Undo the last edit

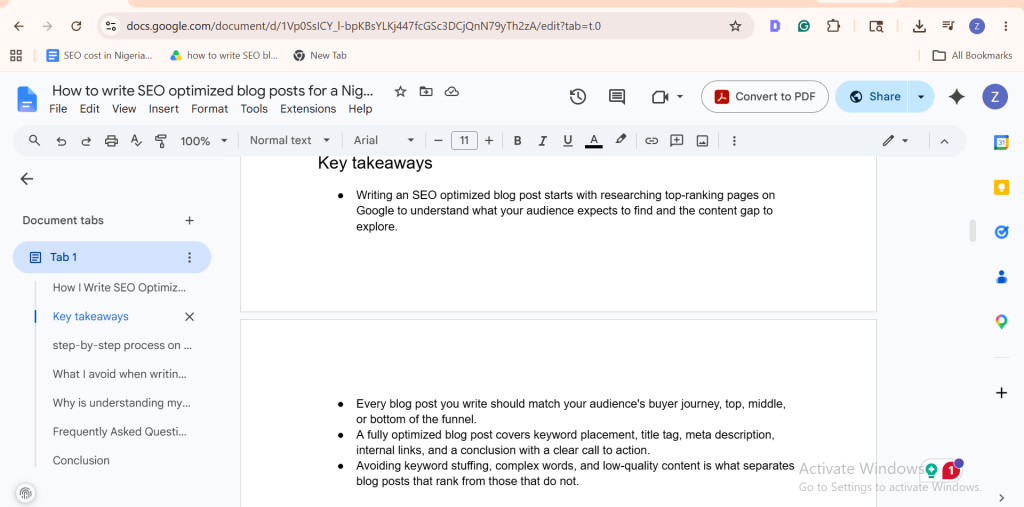(61, 140)
